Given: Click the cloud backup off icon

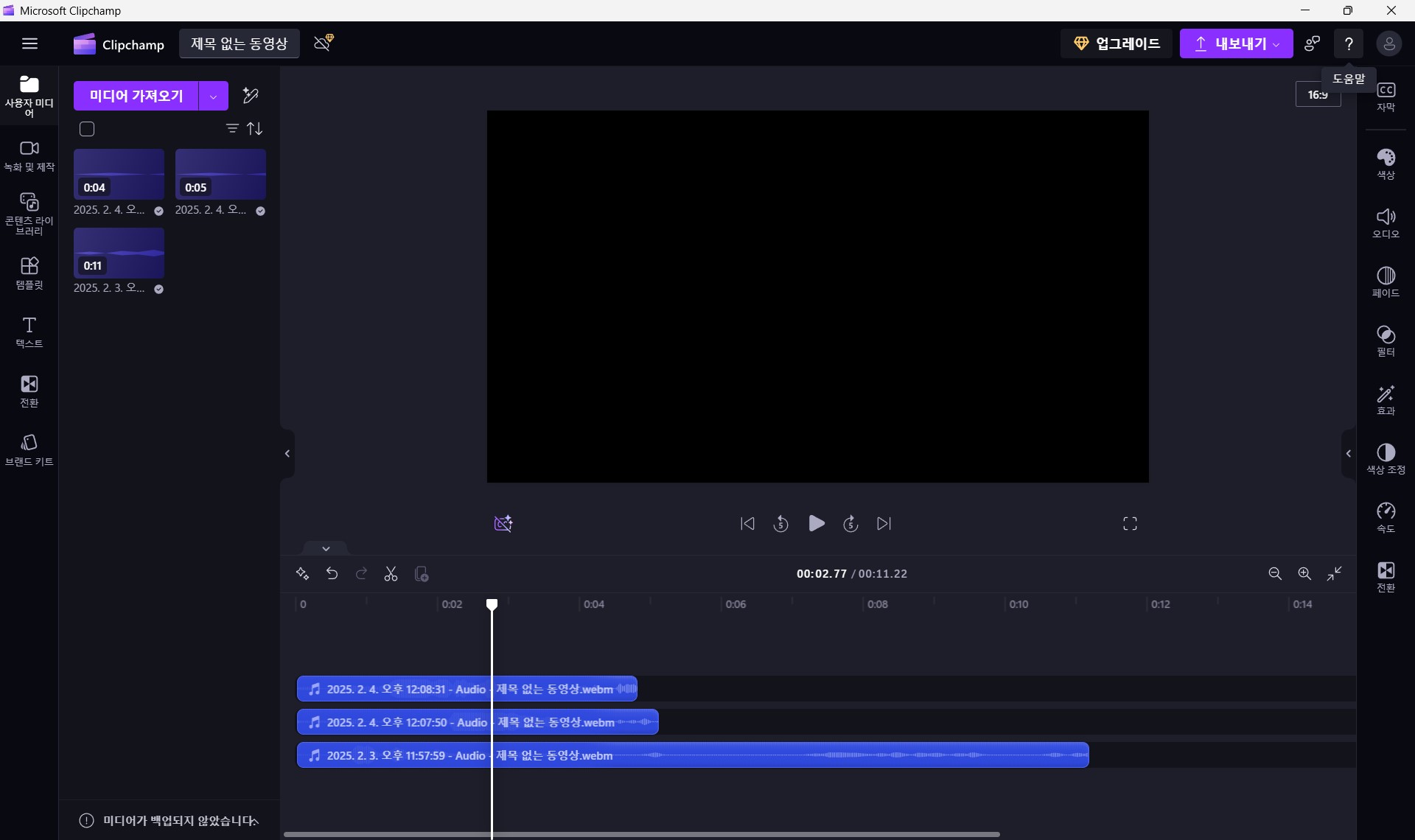Looking at the screenshot, I should [324, 43].
